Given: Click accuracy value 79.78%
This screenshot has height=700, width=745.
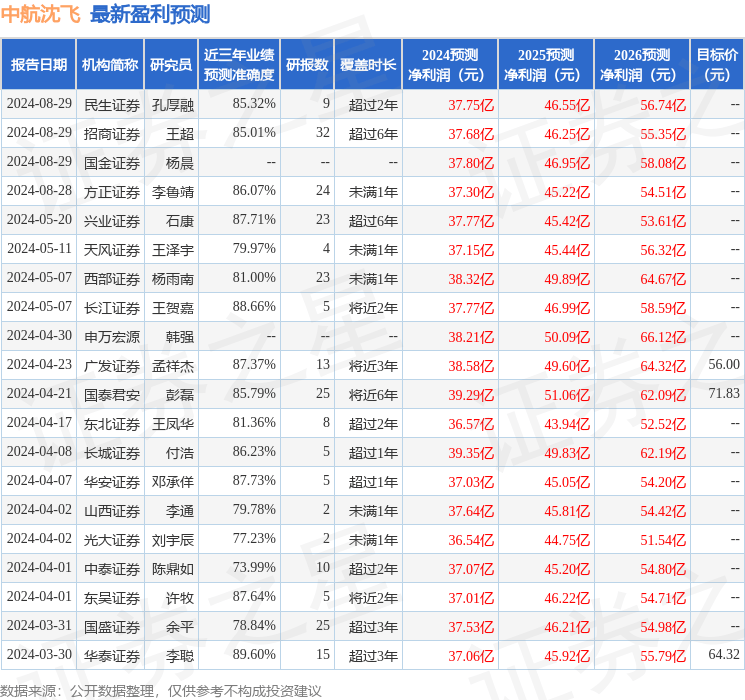Looking at the screenshot, I should 254,509.
